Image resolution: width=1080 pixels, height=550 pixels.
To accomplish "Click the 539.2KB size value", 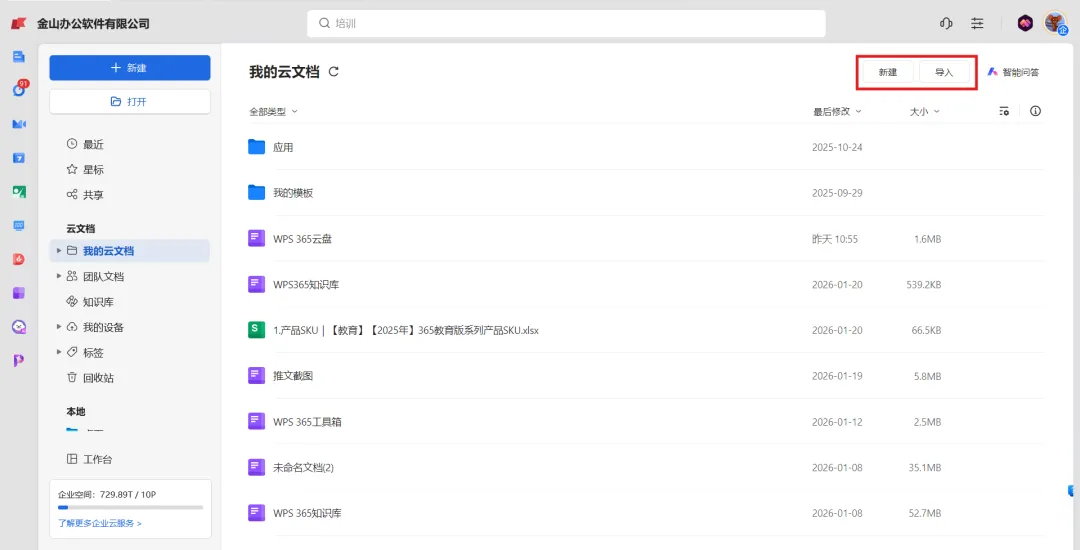I will click(924, 284).
